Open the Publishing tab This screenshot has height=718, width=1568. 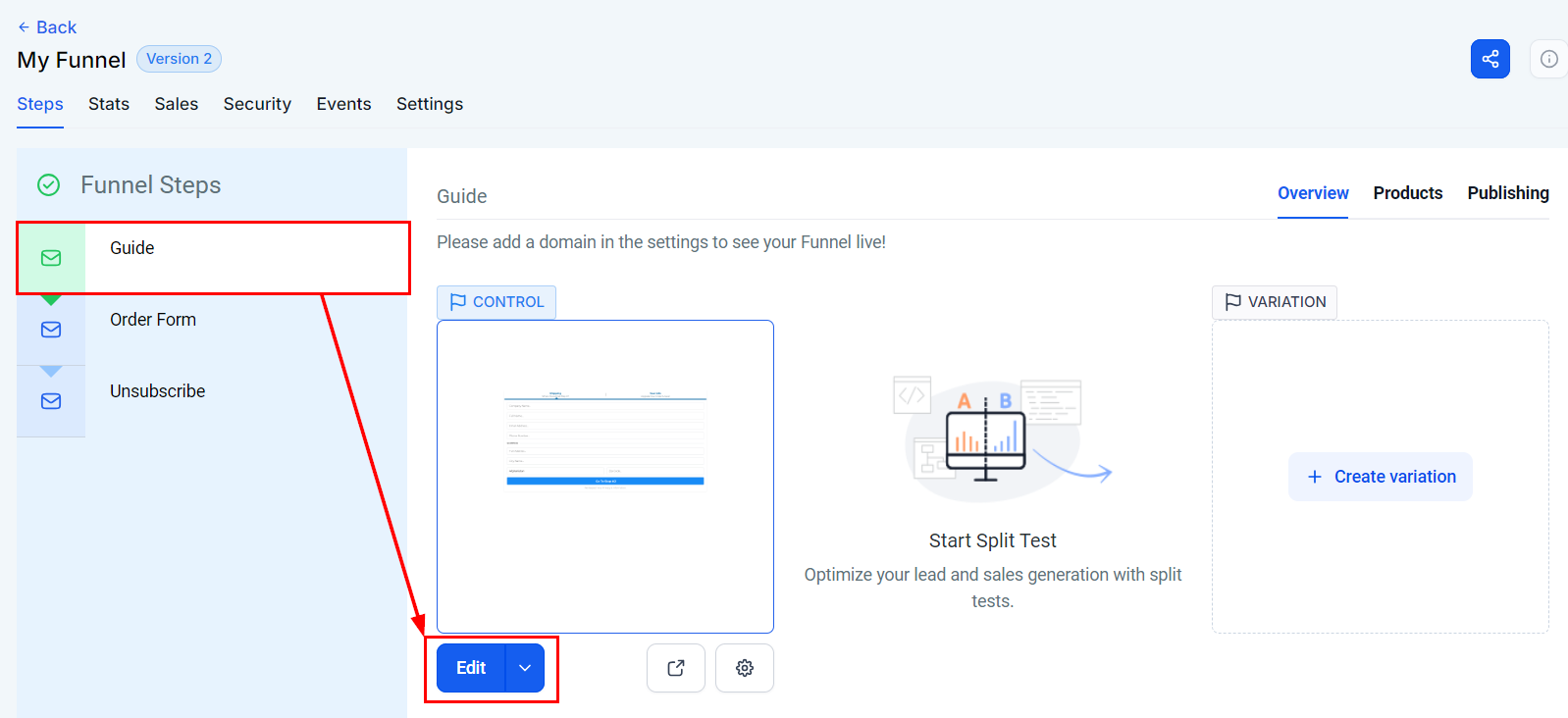(1507, 193)
